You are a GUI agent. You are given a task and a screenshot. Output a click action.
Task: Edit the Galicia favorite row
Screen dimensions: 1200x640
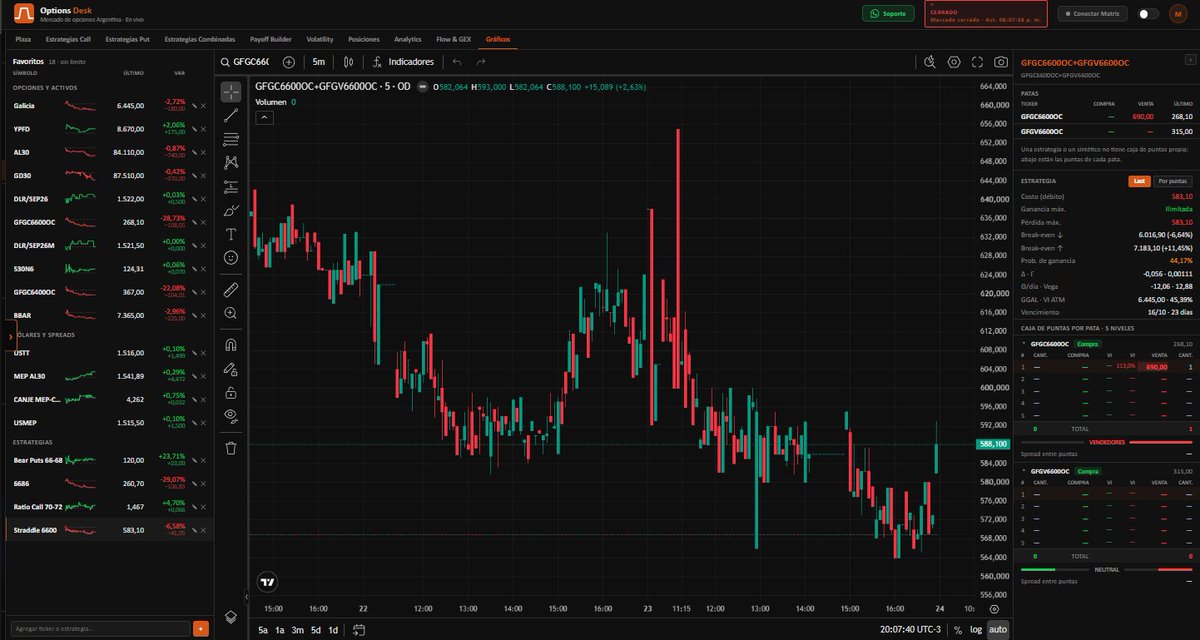coord(193,105)
